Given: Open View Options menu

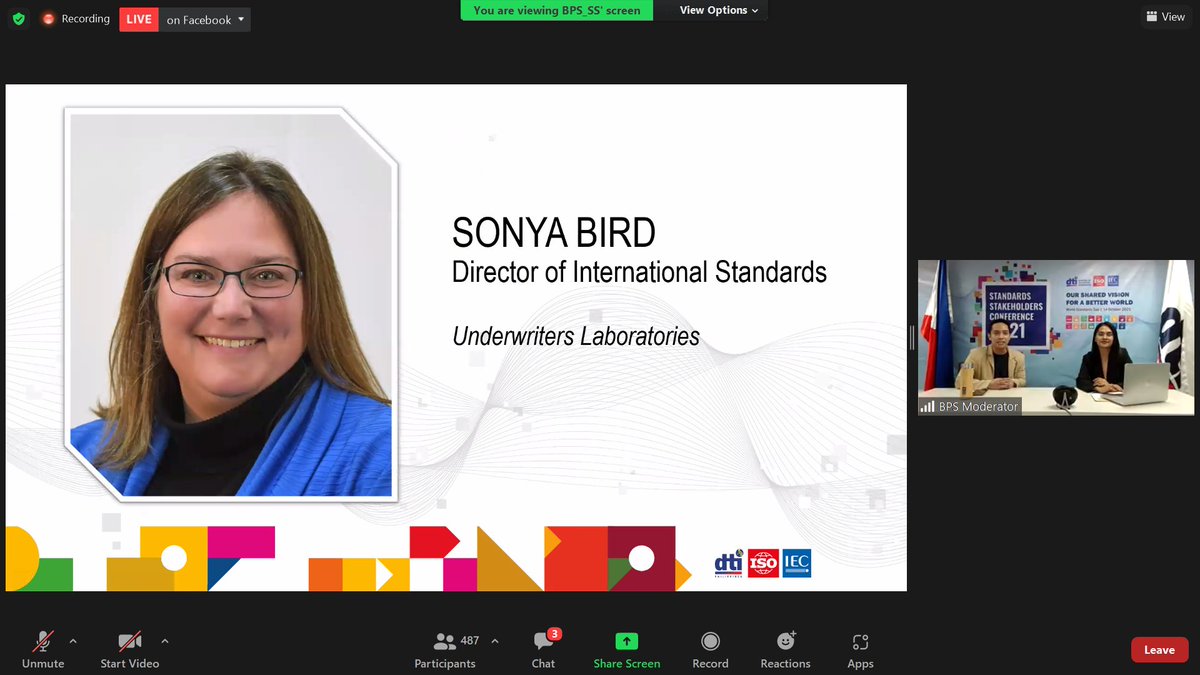Looking at the screenshot, I should (x=719, y=10).
